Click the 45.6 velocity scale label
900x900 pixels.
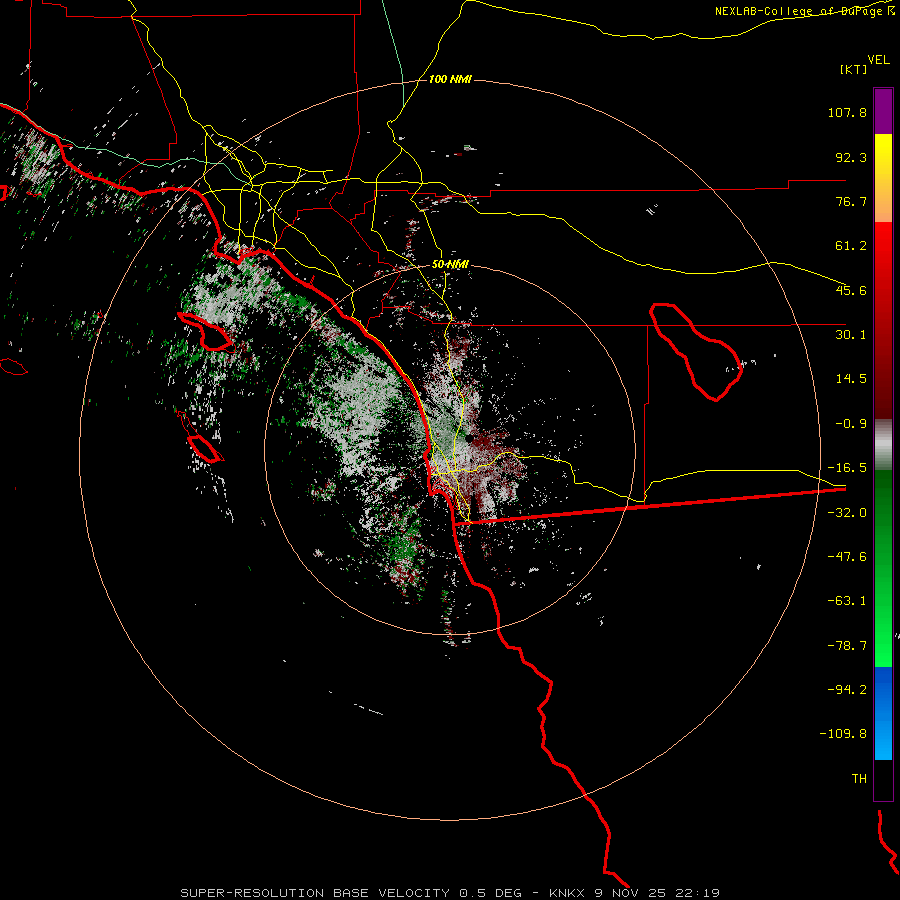tap(851, 290)
